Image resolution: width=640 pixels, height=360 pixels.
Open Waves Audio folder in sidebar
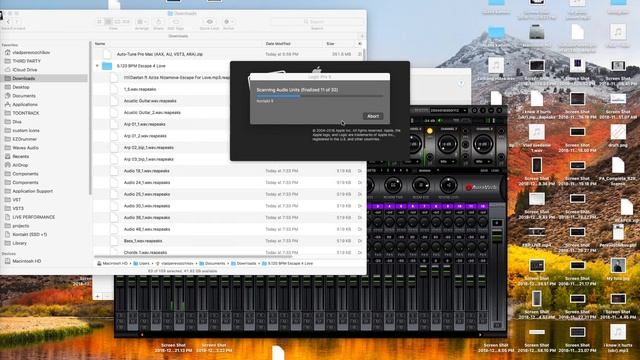[25, 148]
